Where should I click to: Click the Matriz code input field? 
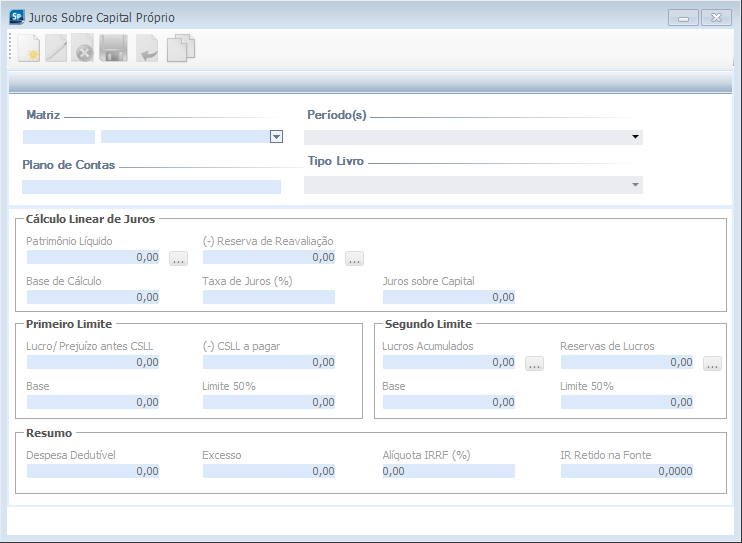58,137
